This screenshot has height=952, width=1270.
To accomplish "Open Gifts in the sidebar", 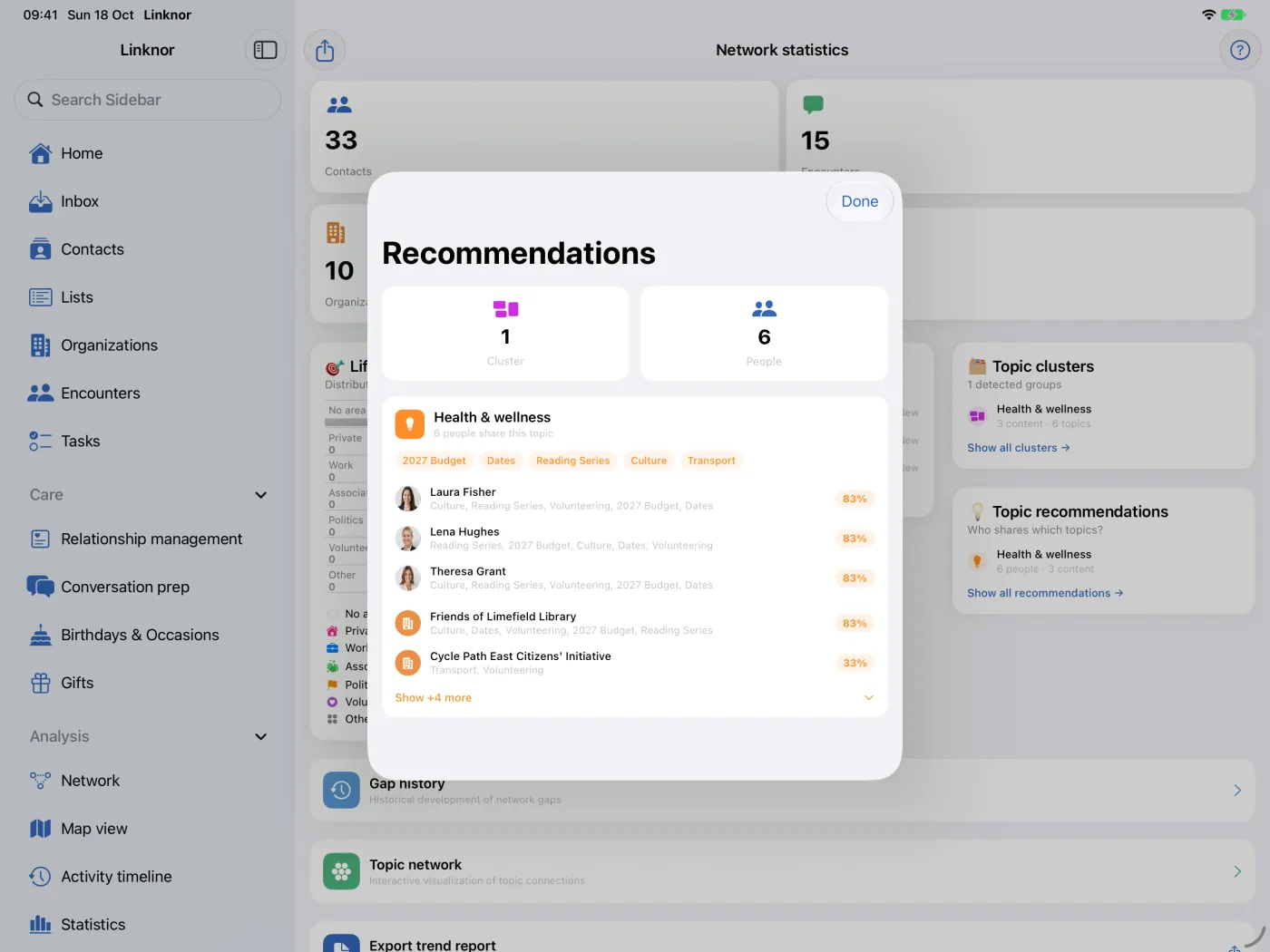I will tap(148, 683).
